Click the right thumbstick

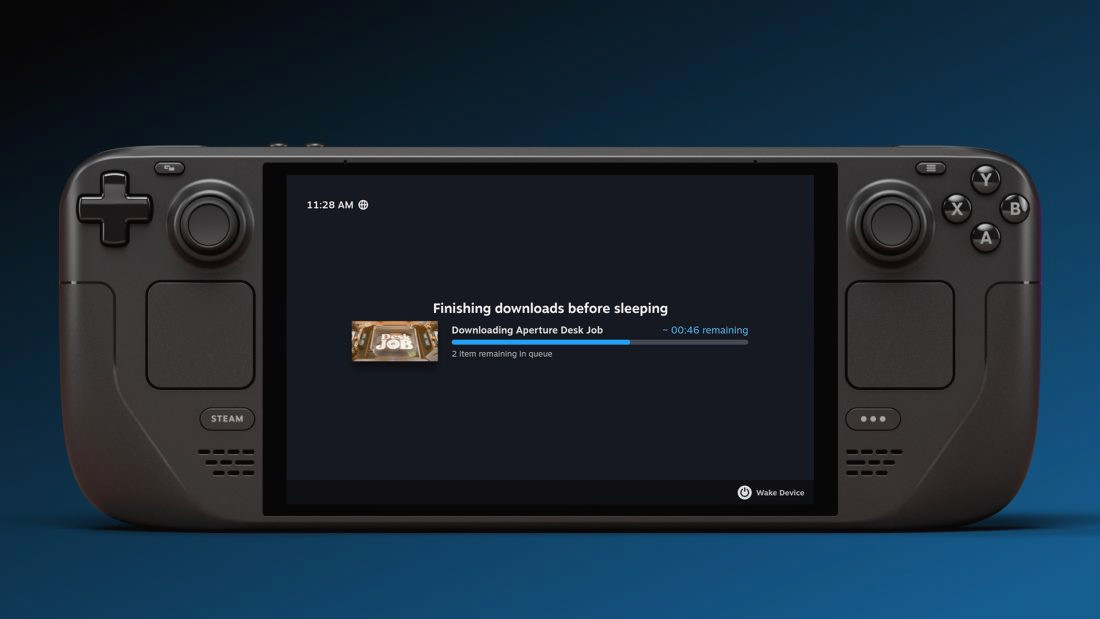click(891, 222)
